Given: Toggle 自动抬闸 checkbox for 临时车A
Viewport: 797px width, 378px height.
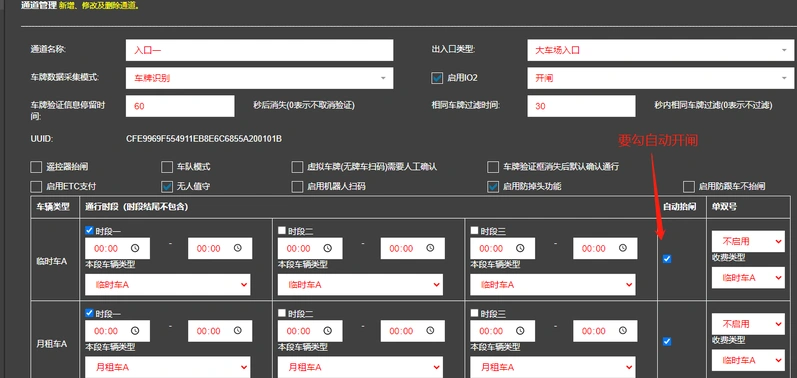Looking at the screenshot, I should (667, 259).
